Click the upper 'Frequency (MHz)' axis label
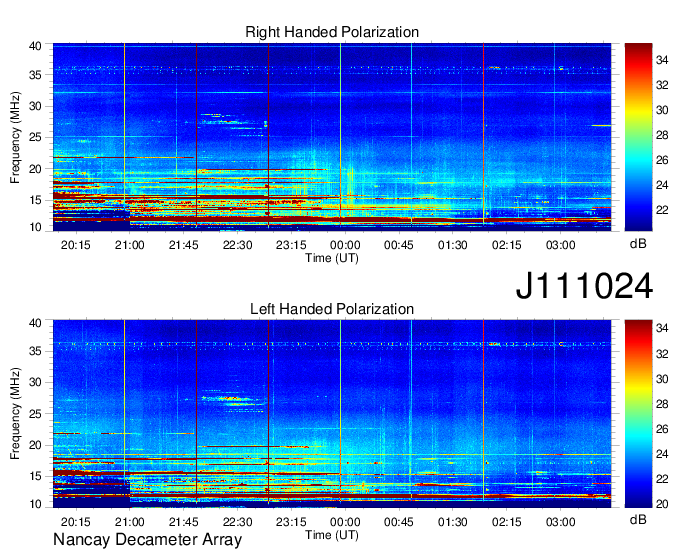 coord(15,137)
